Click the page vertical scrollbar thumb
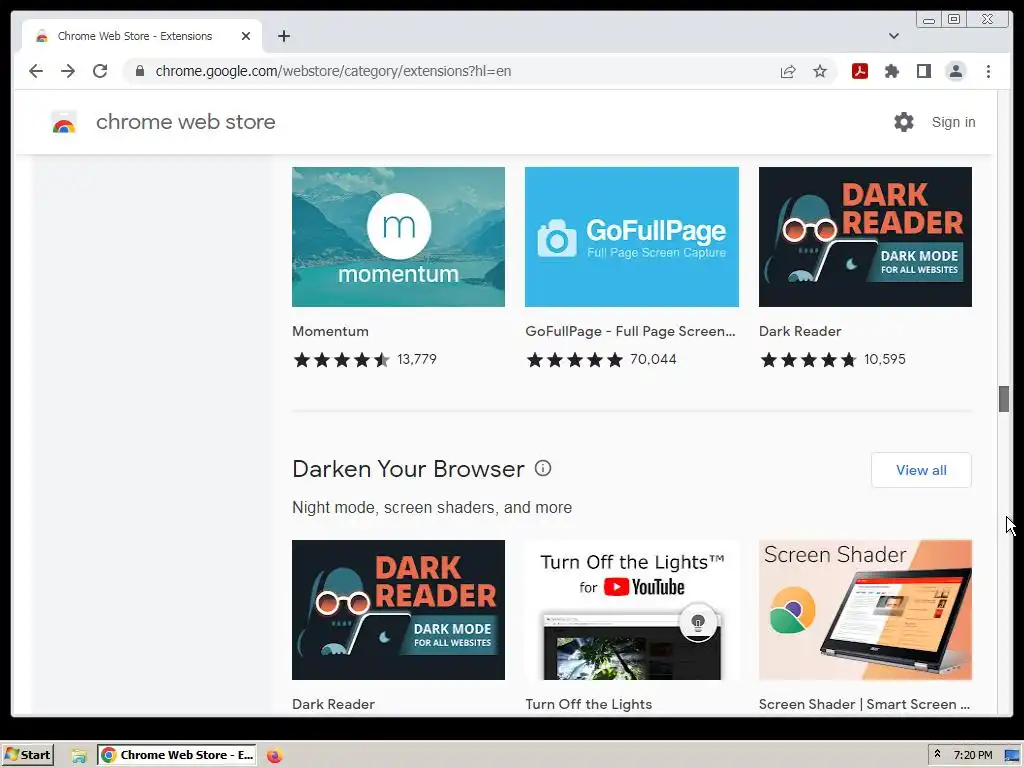The width and height of the screenshot is (1024, 768). pyautogui.click(x=1004, y=399)
